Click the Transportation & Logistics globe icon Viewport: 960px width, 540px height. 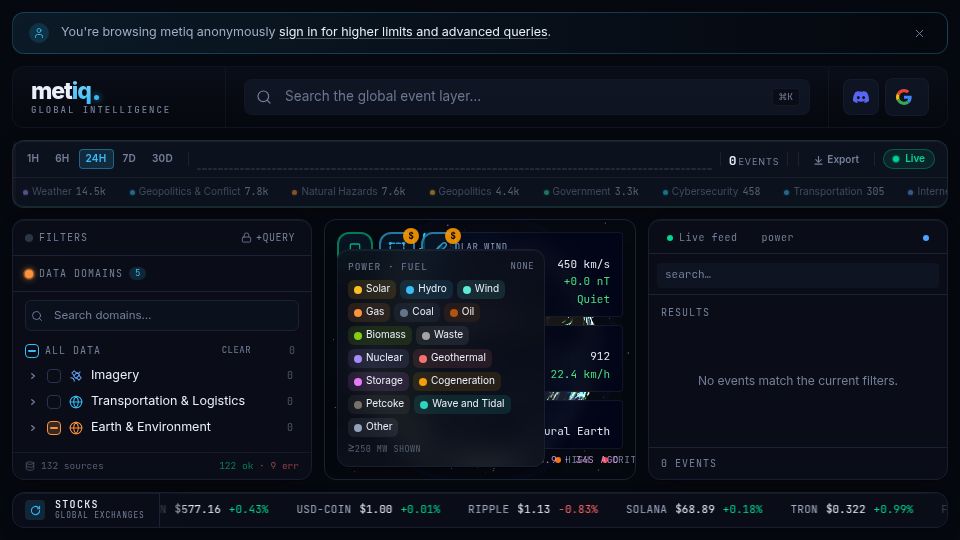point(76,402)
